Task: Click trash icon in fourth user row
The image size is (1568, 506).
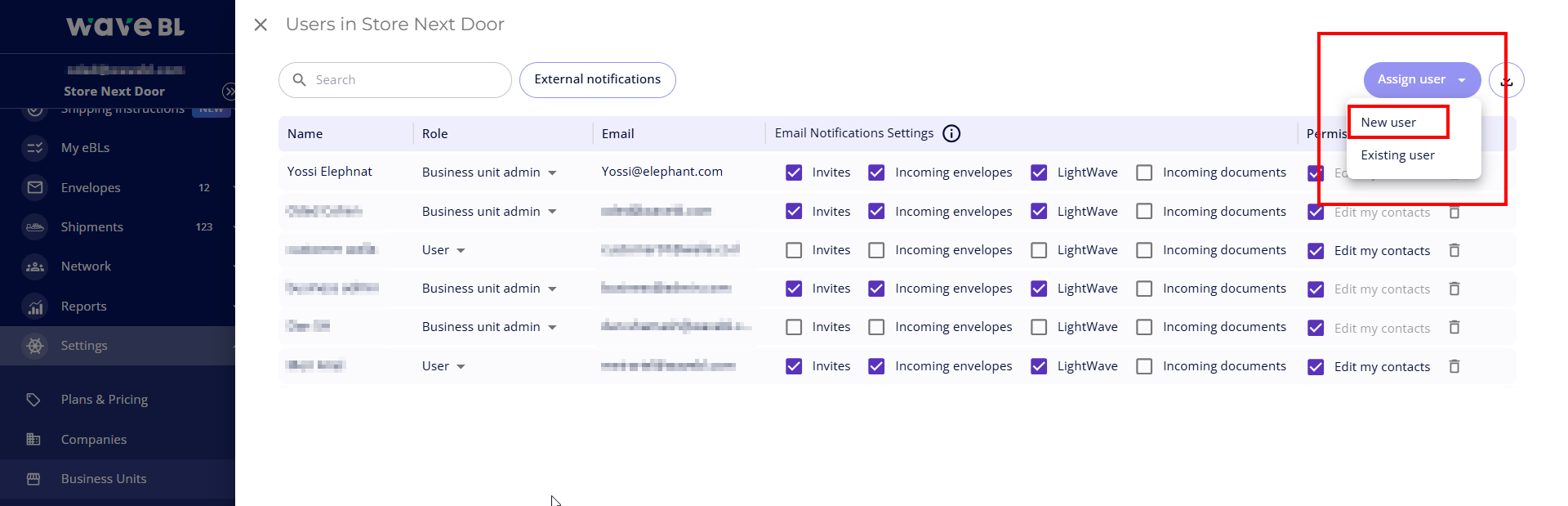Action: click(x=1454, y=289)
